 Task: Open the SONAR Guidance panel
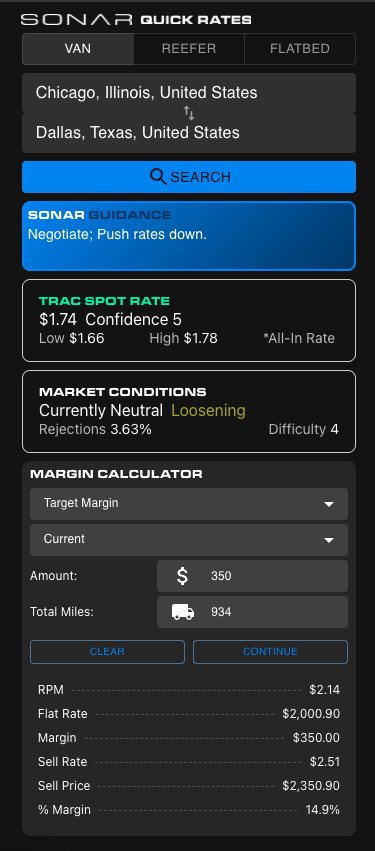pos(189,236)
